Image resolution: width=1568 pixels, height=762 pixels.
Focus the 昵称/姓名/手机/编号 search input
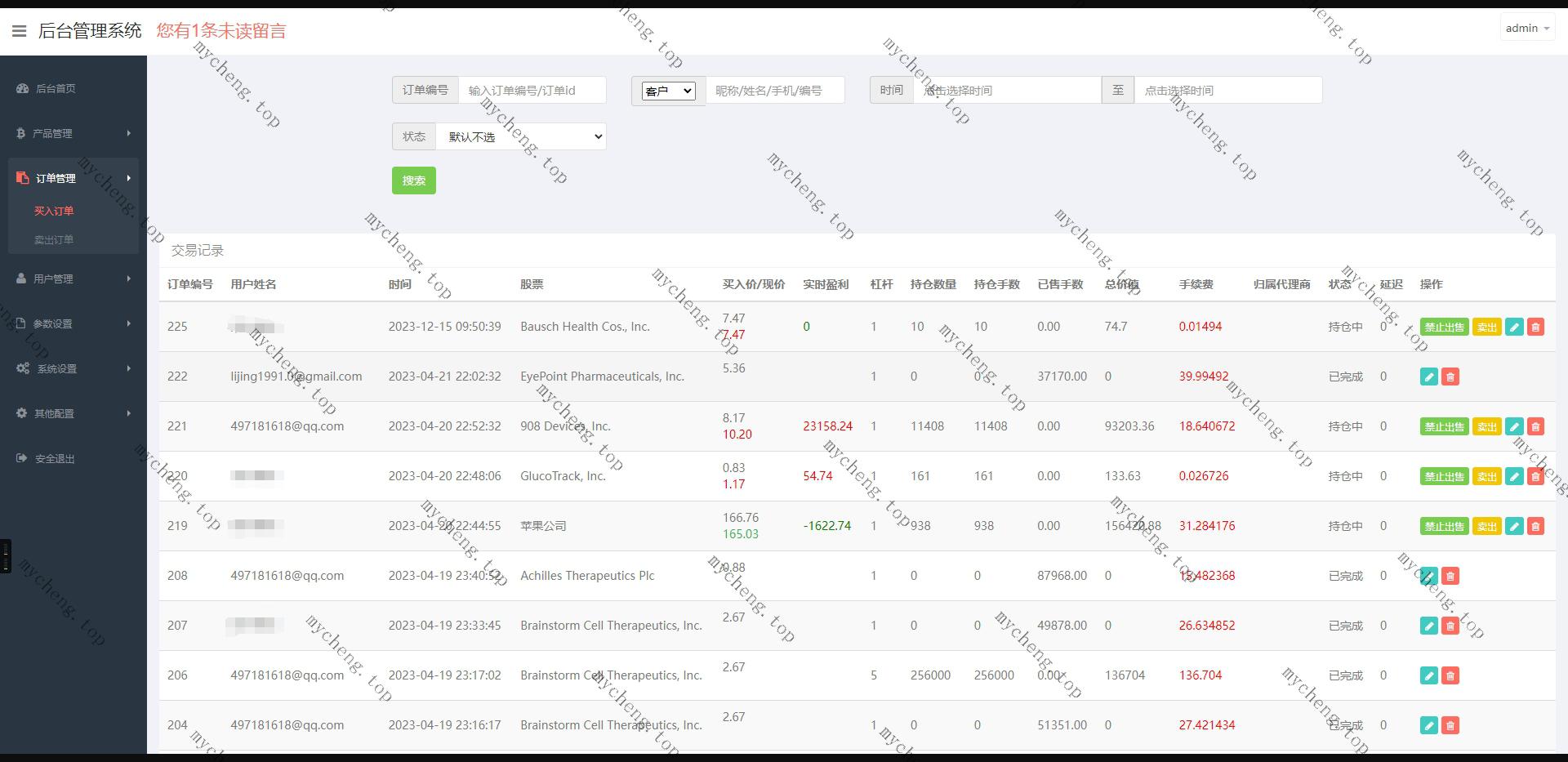(775, 90)
